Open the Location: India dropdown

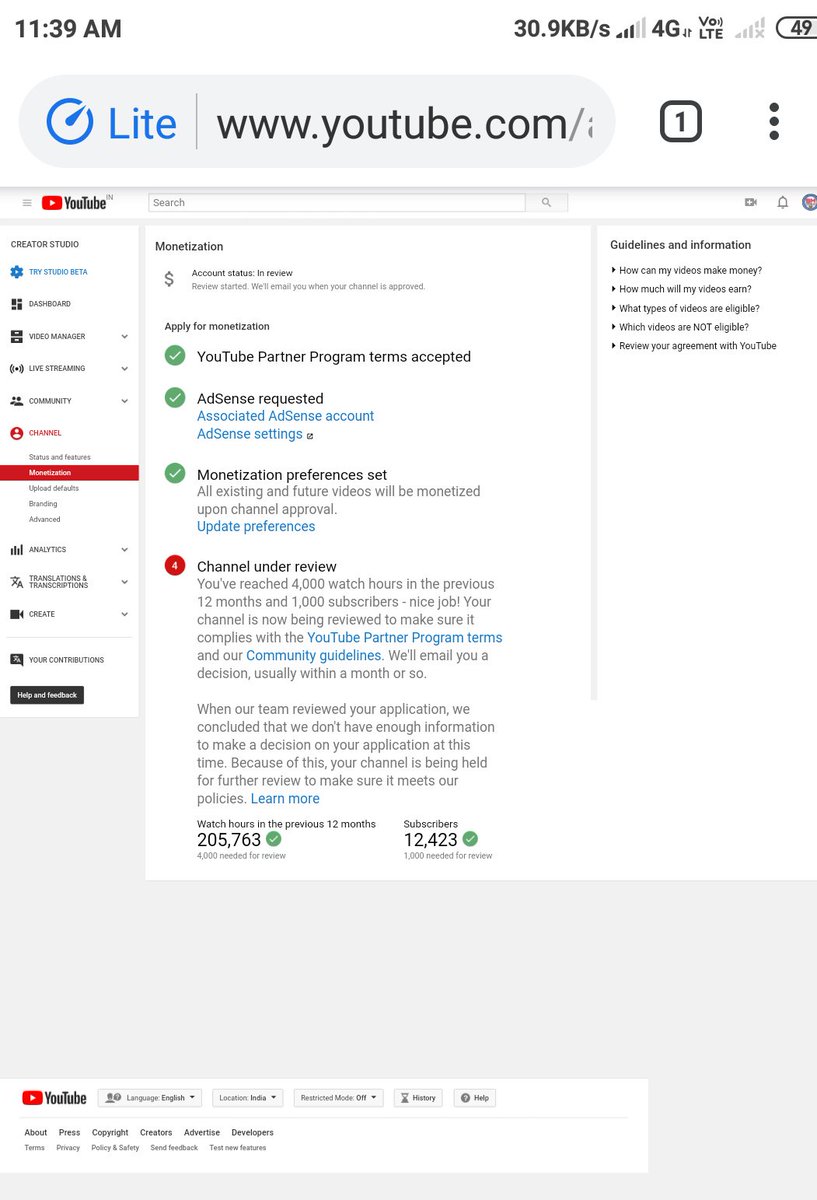coord(248,1098)
